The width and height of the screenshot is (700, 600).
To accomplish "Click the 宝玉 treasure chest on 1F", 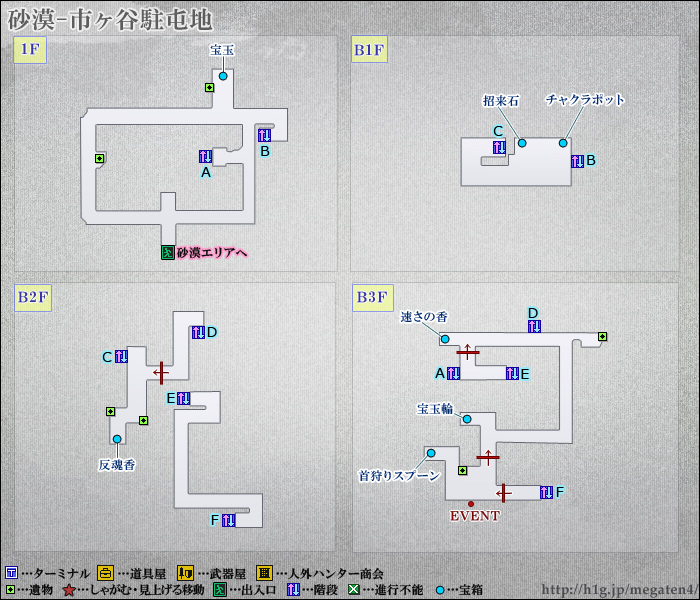I will click(x=223, y=76).
